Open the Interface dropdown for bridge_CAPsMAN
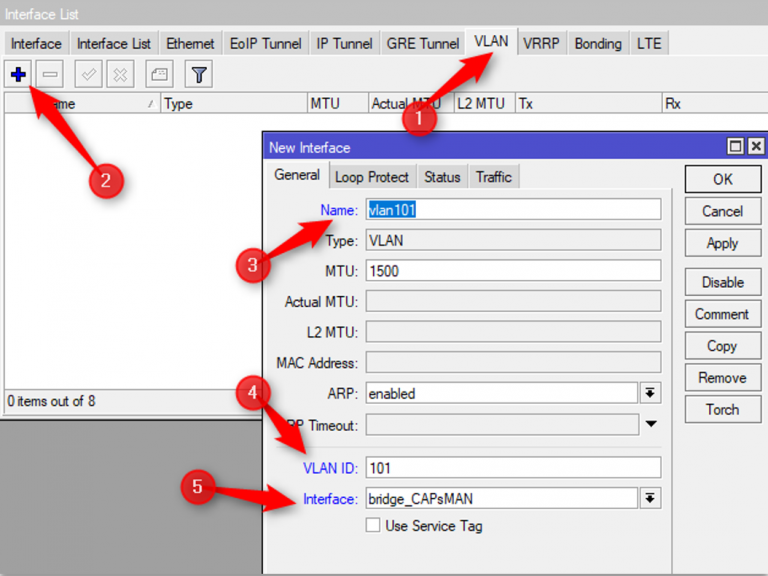This screenshot has width=768, height=576. point(649,498)
